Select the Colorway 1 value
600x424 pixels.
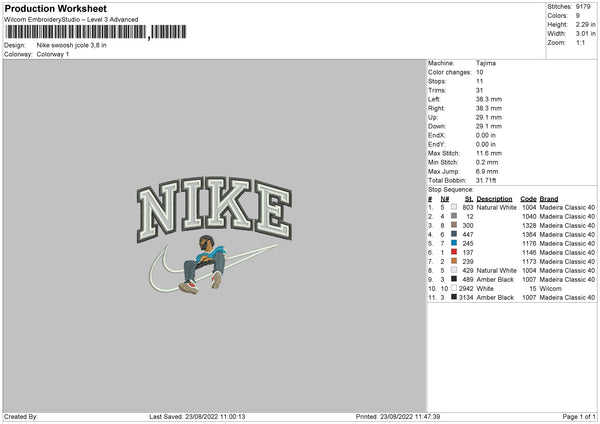(53, 54)
